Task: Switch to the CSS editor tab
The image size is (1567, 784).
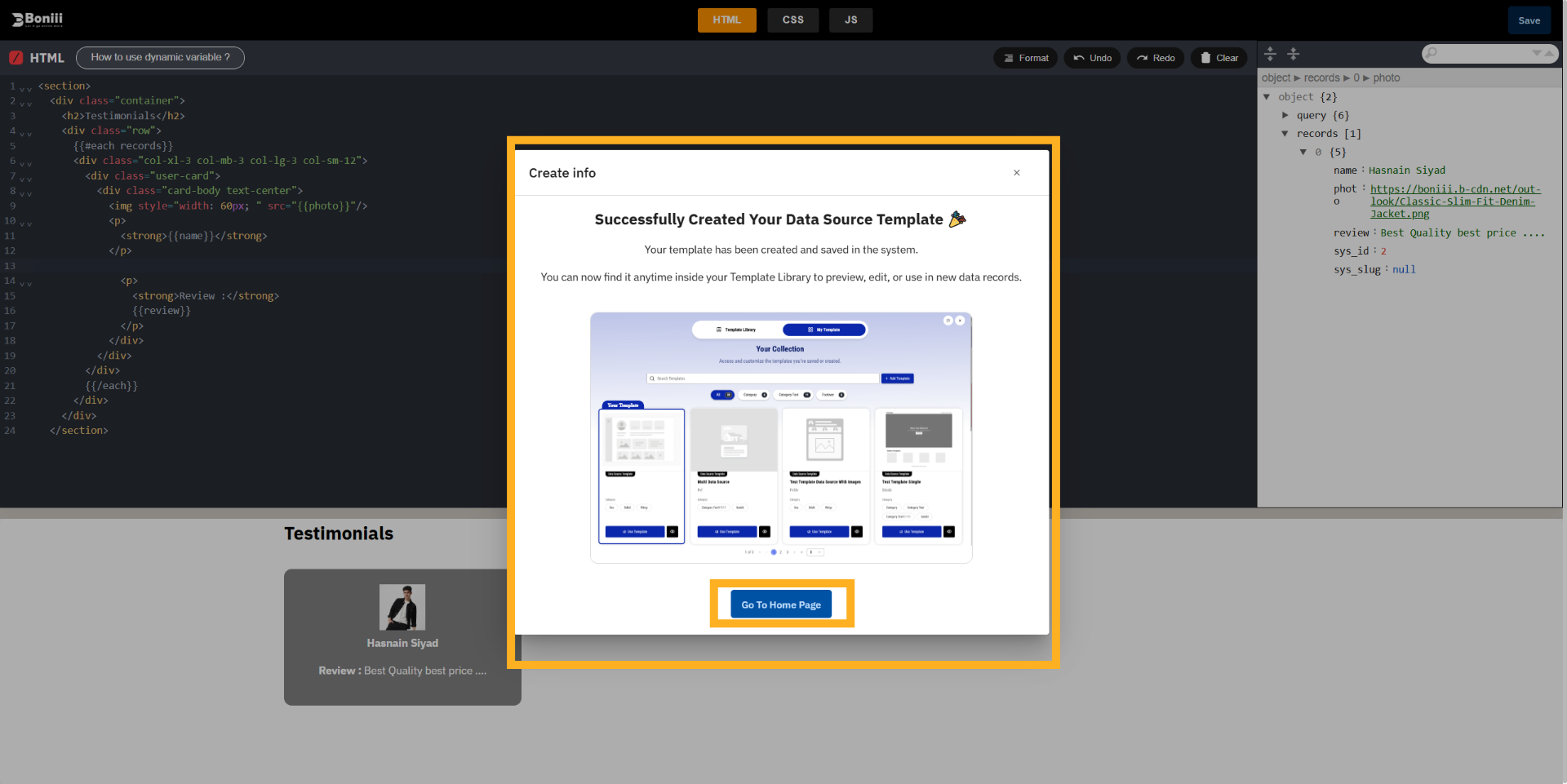Action: (793, 20)
